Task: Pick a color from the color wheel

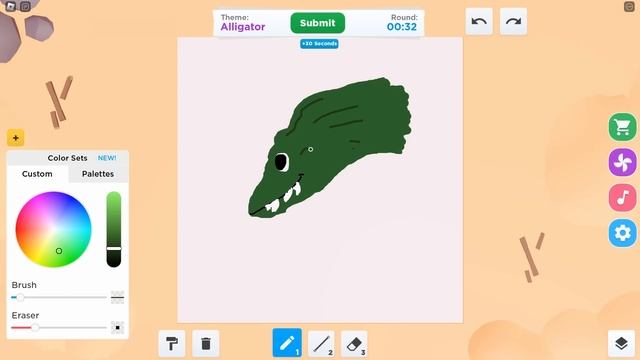Action: coord(53,229)
